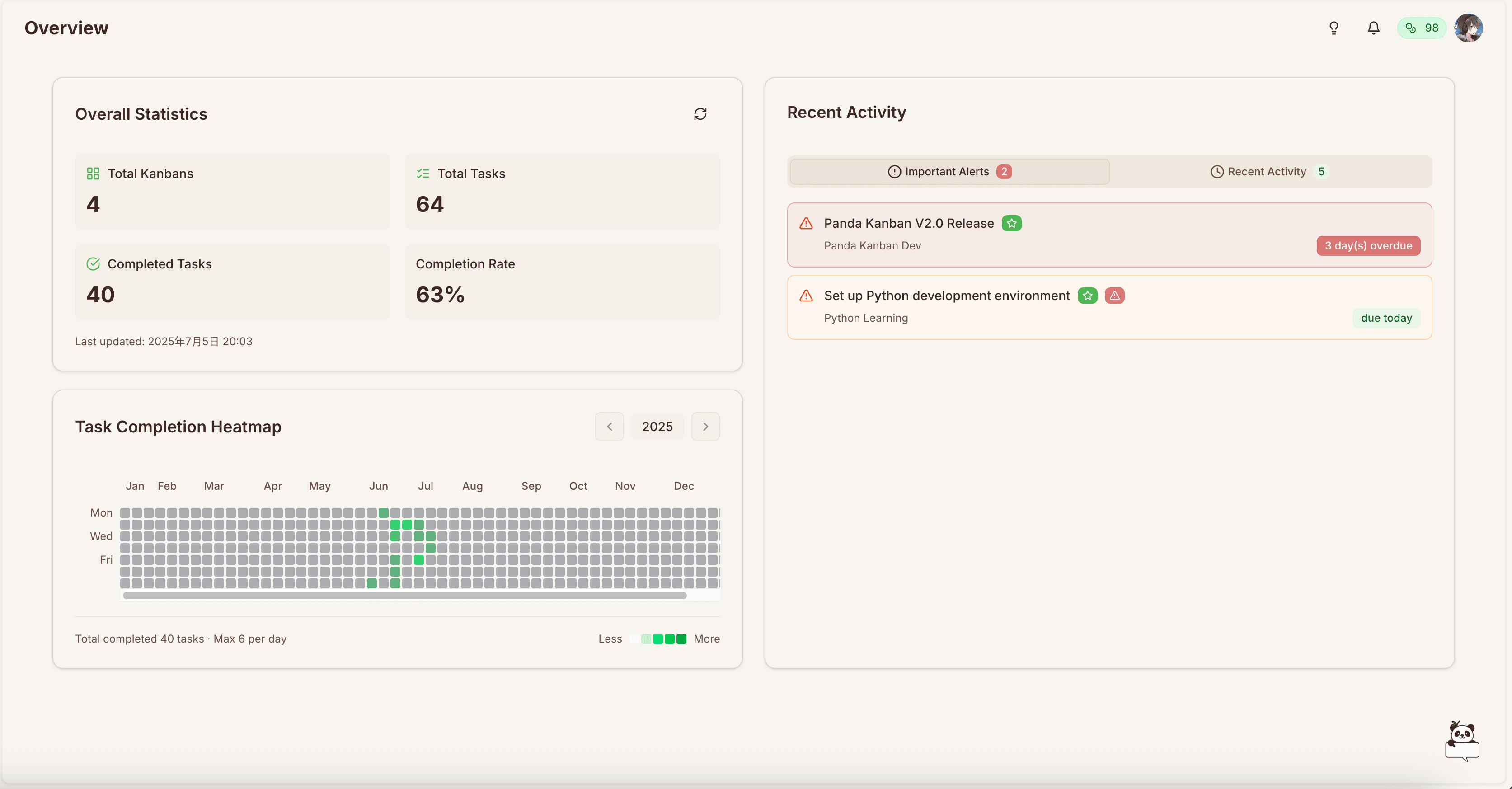Click the heatmap horizontal scrollbar
The width and height of the screenshot is (1512, 789).
point(405,595)
